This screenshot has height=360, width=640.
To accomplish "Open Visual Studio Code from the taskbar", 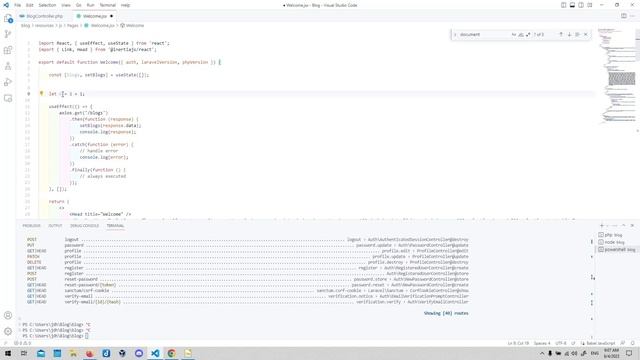I will click(x=155, y=353).
